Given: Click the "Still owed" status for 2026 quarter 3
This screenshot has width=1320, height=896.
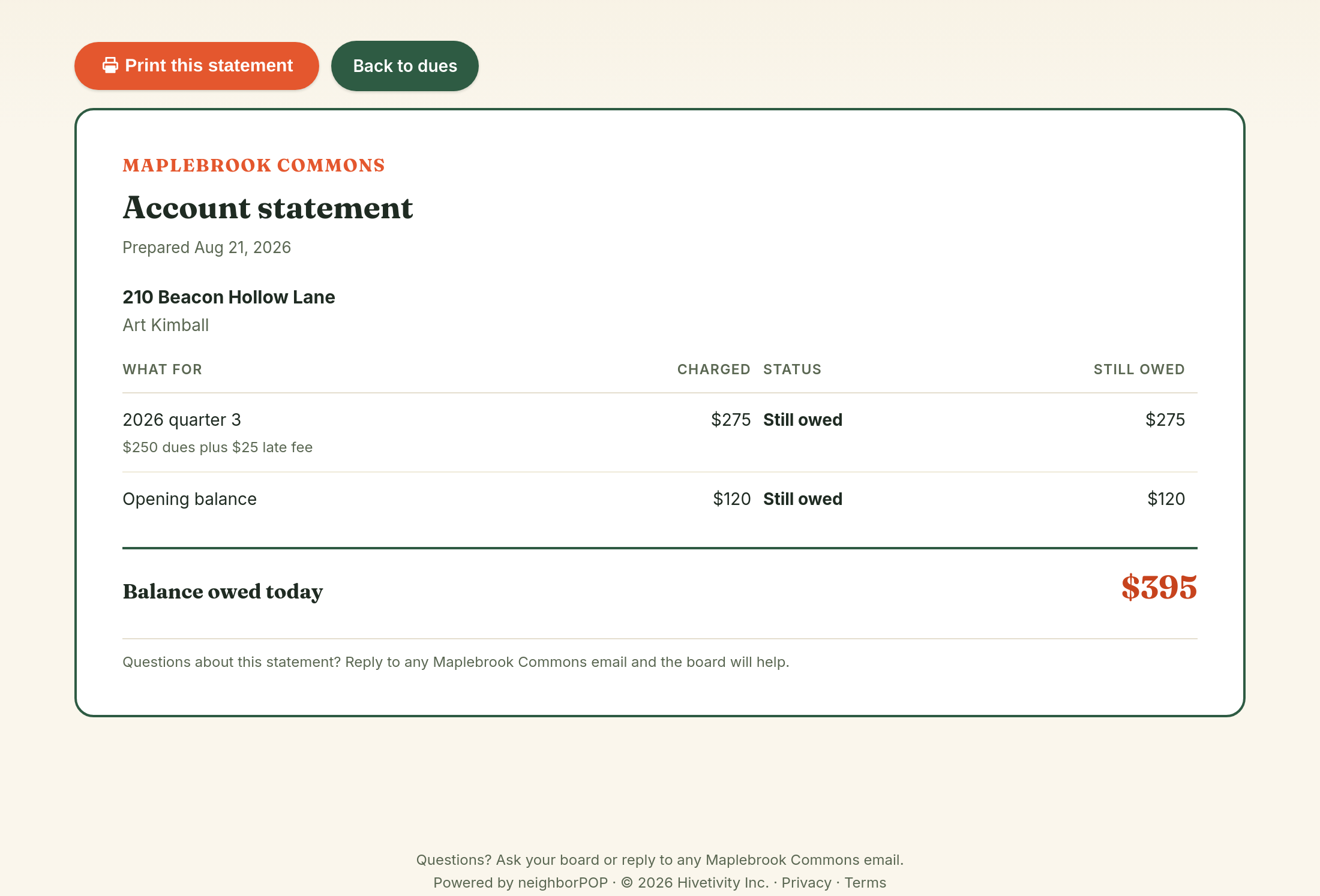Looking at the screenshot, I should (803, 420).
